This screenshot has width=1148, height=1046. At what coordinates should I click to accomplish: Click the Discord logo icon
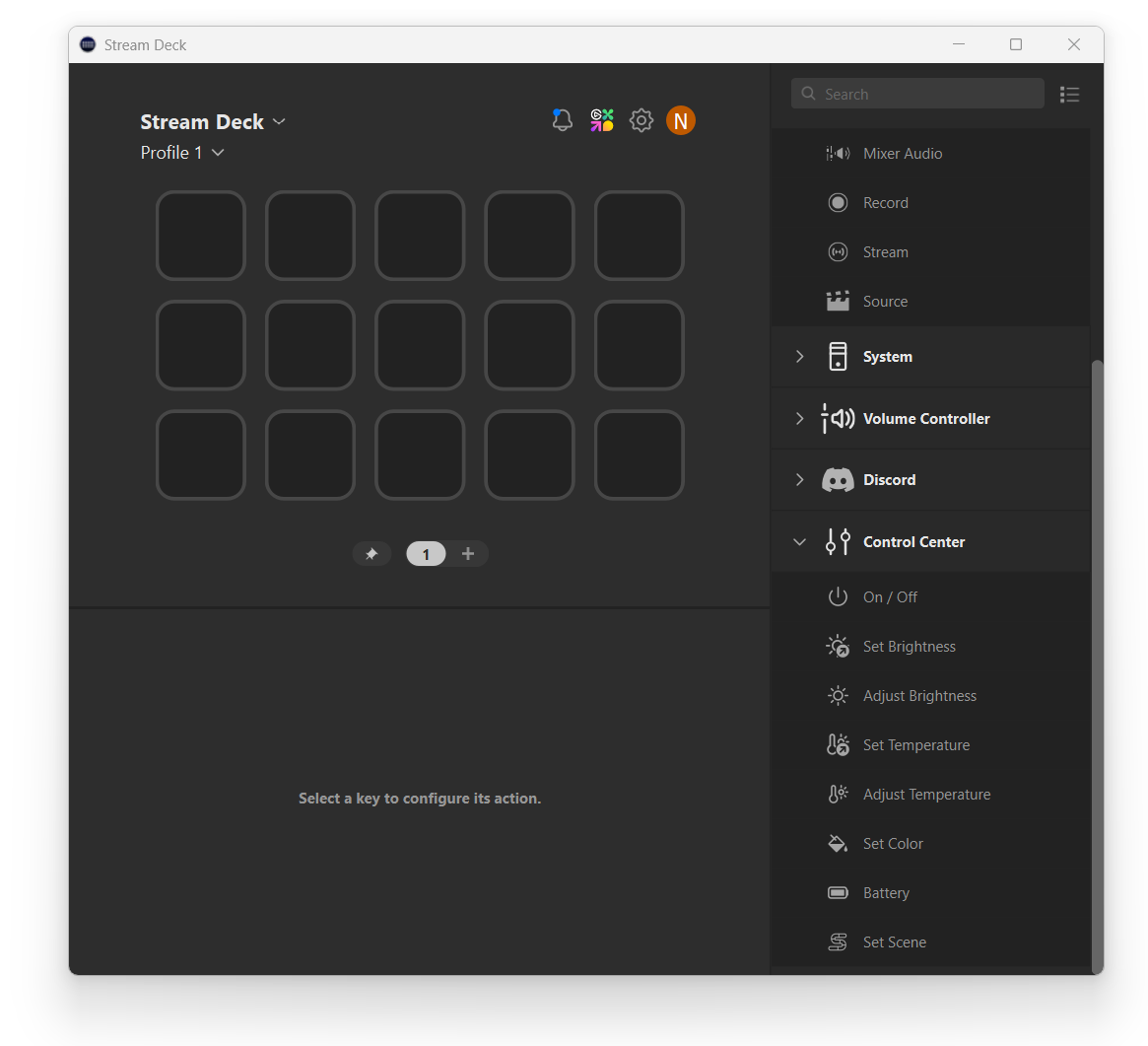click(x=838, y=480)
